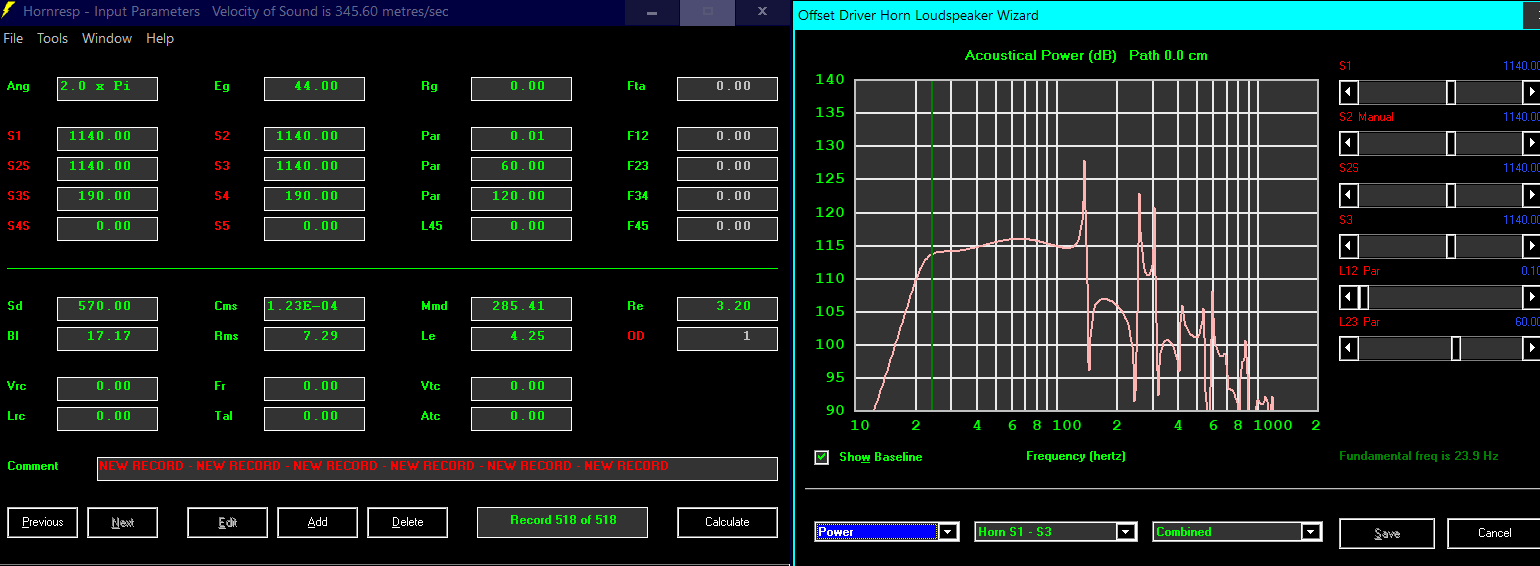
Task: Click right arrow of L12 Par slider
Action: tap(1531, 297)
